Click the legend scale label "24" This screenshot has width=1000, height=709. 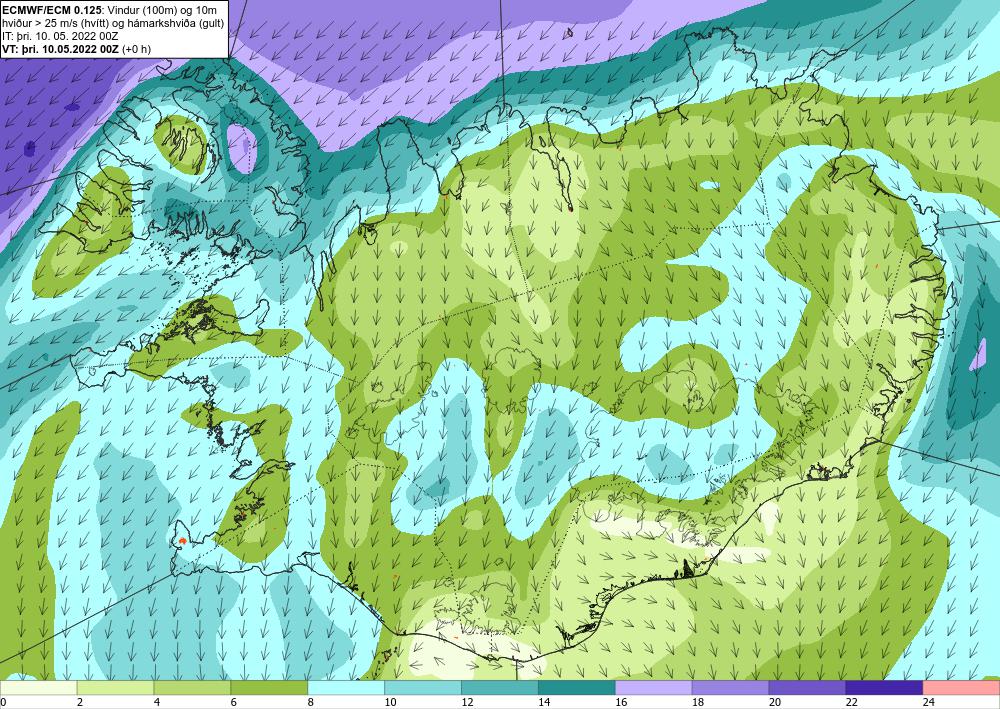click(x=929, y=702)
